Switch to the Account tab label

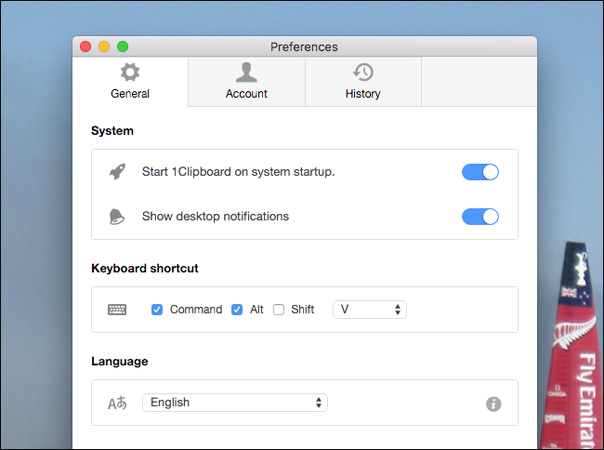[x=246, y=94]
